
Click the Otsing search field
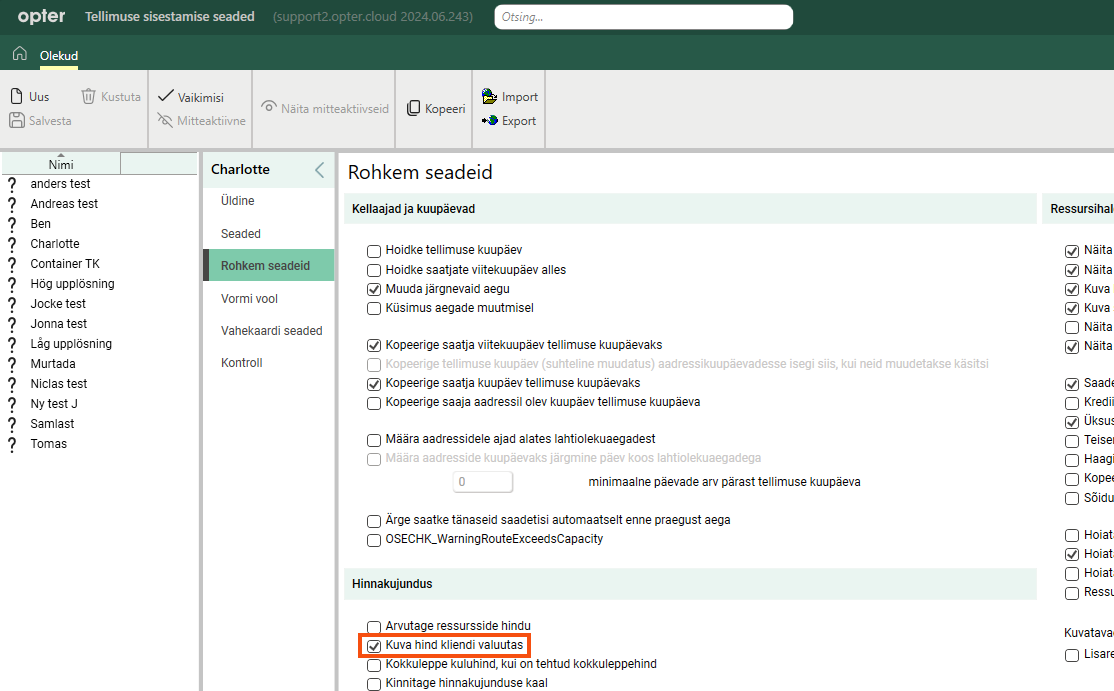click(643, 17)
